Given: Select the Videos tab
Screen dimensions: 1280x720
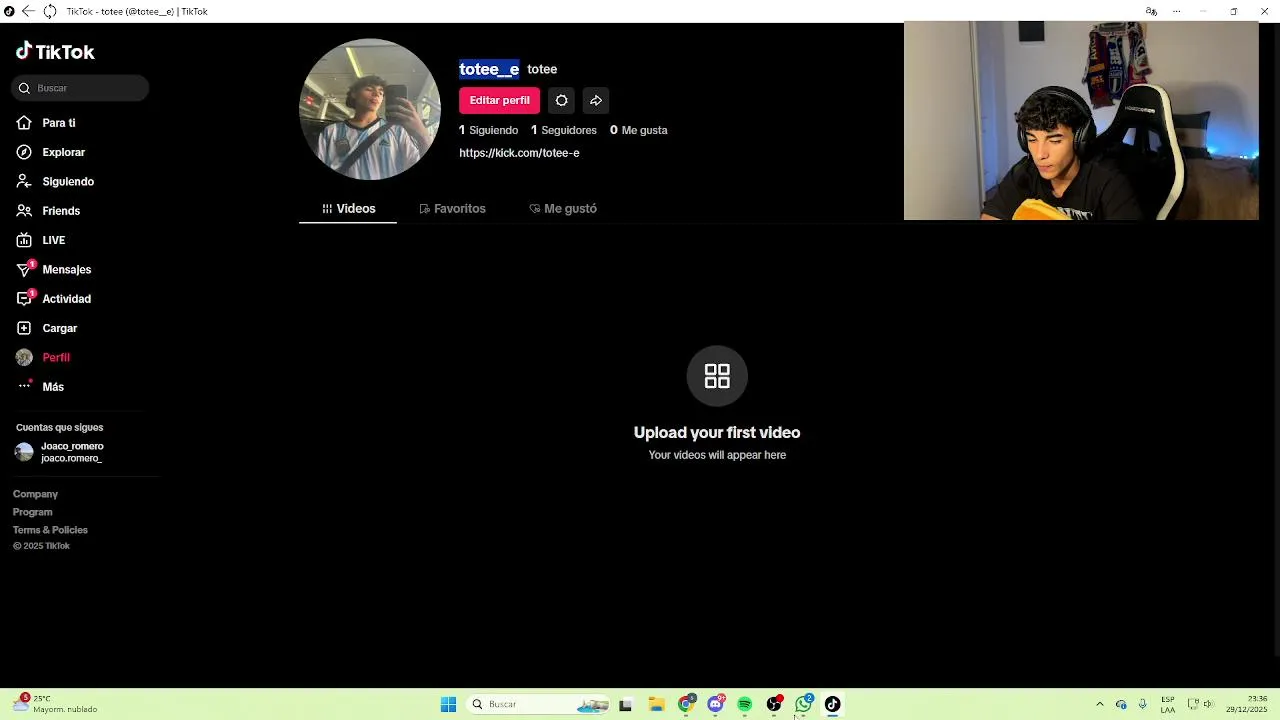Looking at the screenshot, I should (x=348, y=208).
